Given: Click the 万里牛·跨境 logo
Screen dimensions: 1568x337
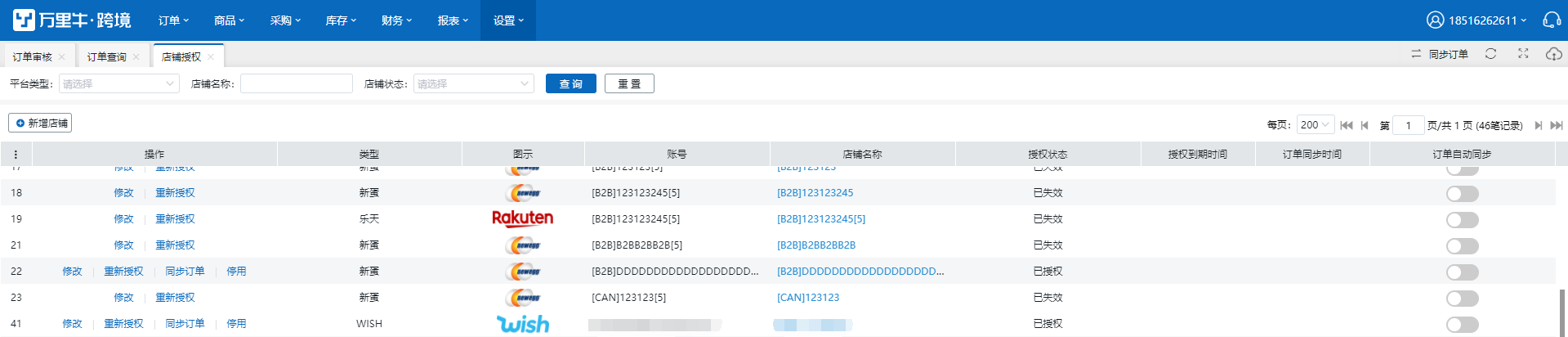Looking at the screenshot, I should pos(72,20).
